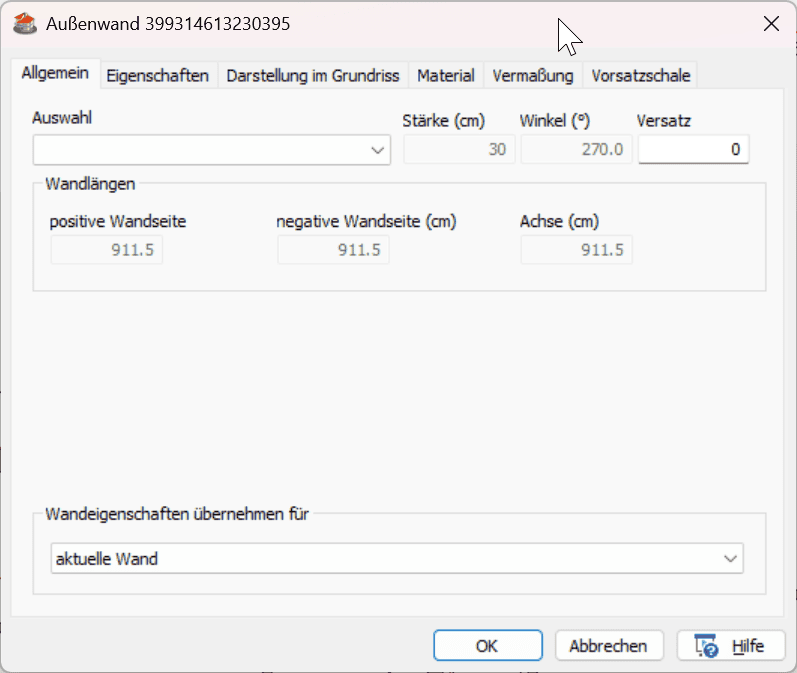The image size is (797, 673).
Task: Click into the Versatz input field
Action: pyautogui.click(x=693, y=149)
